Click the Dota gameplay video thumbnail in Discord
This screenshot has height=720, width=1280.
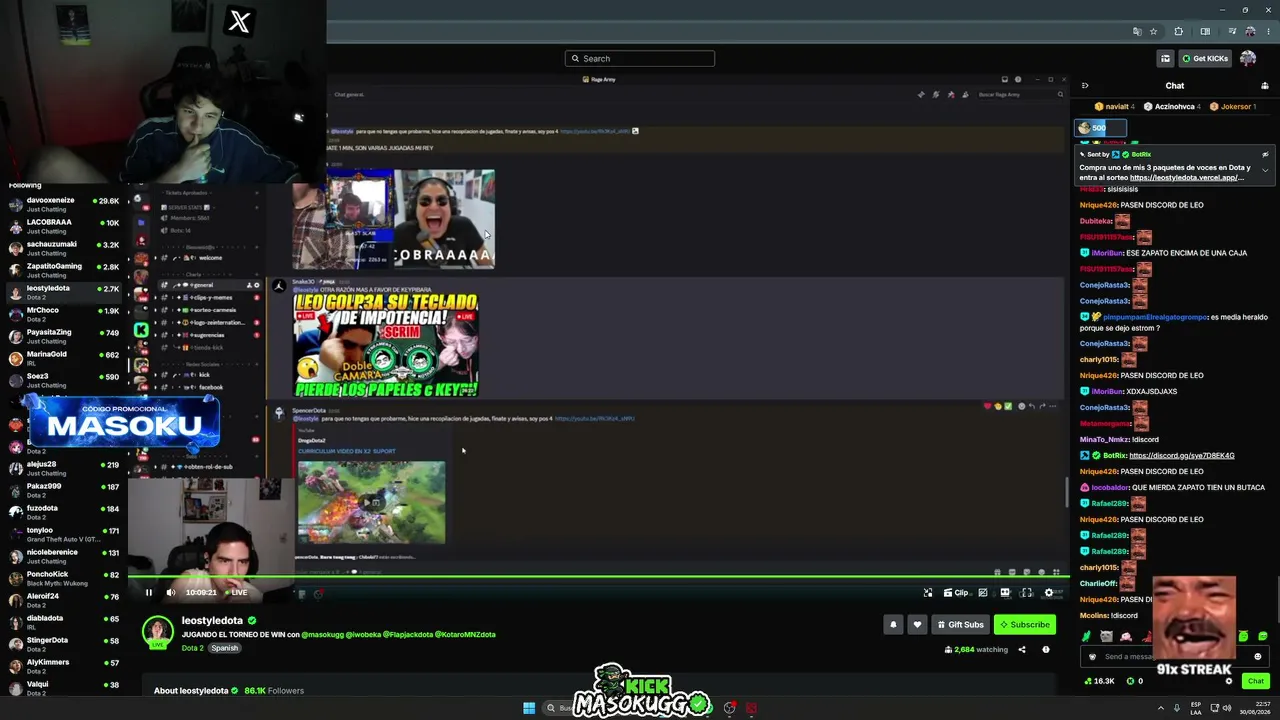(x=371, y=502)
